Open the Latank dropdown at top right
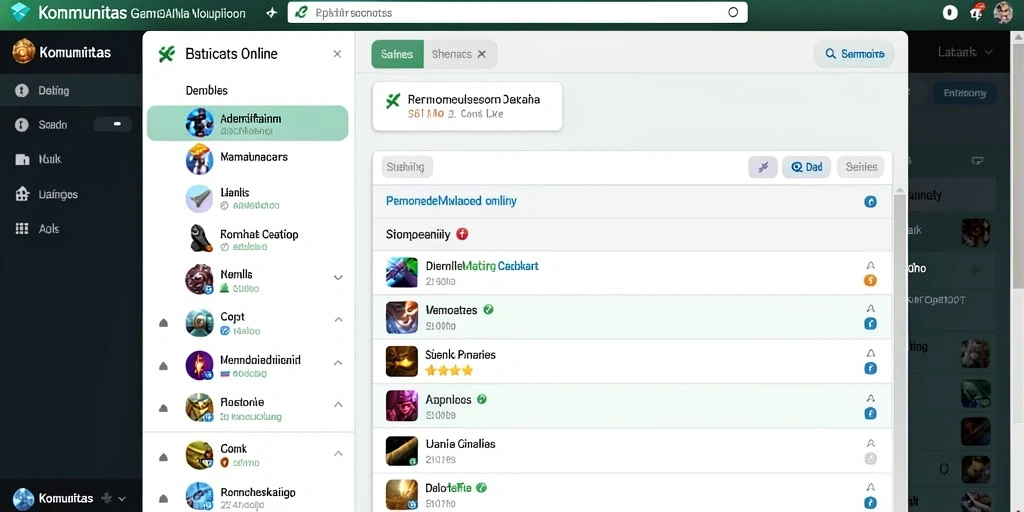Viewport: 1024px width, 512px height. pyautogui.click(x=965, y=52)
